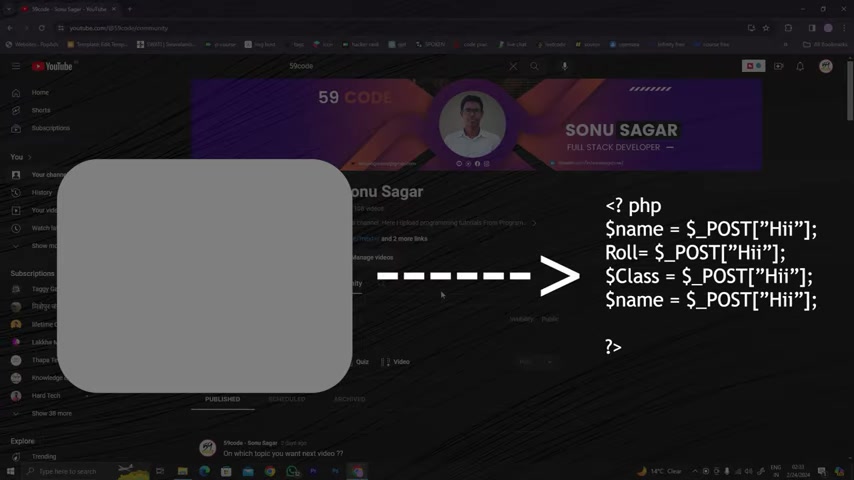Open the 'and 2 more links' link
The image size is (854, 480).
point(404,239)
